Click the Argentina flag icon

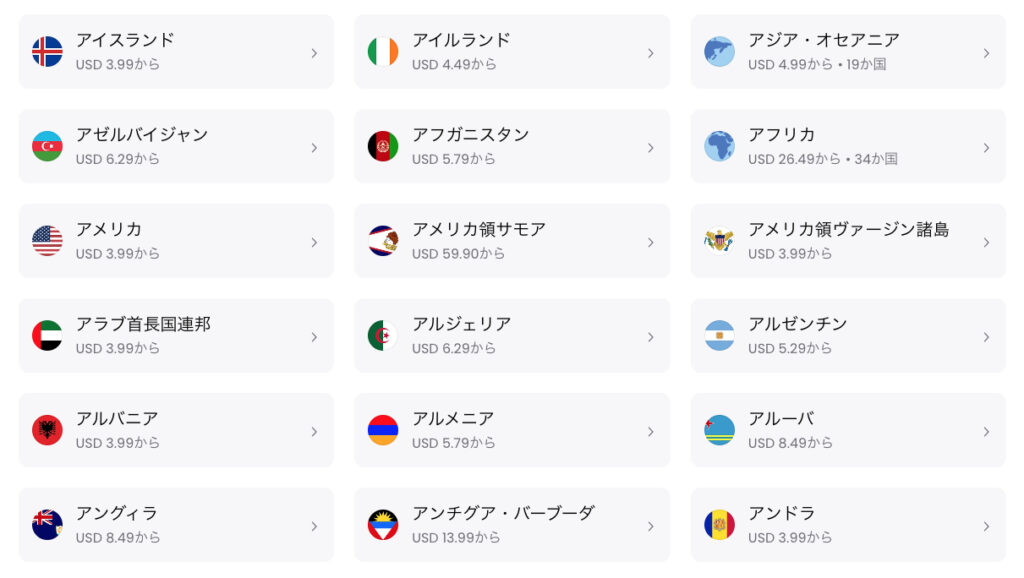pyautogui.click(x=720, y=336)
